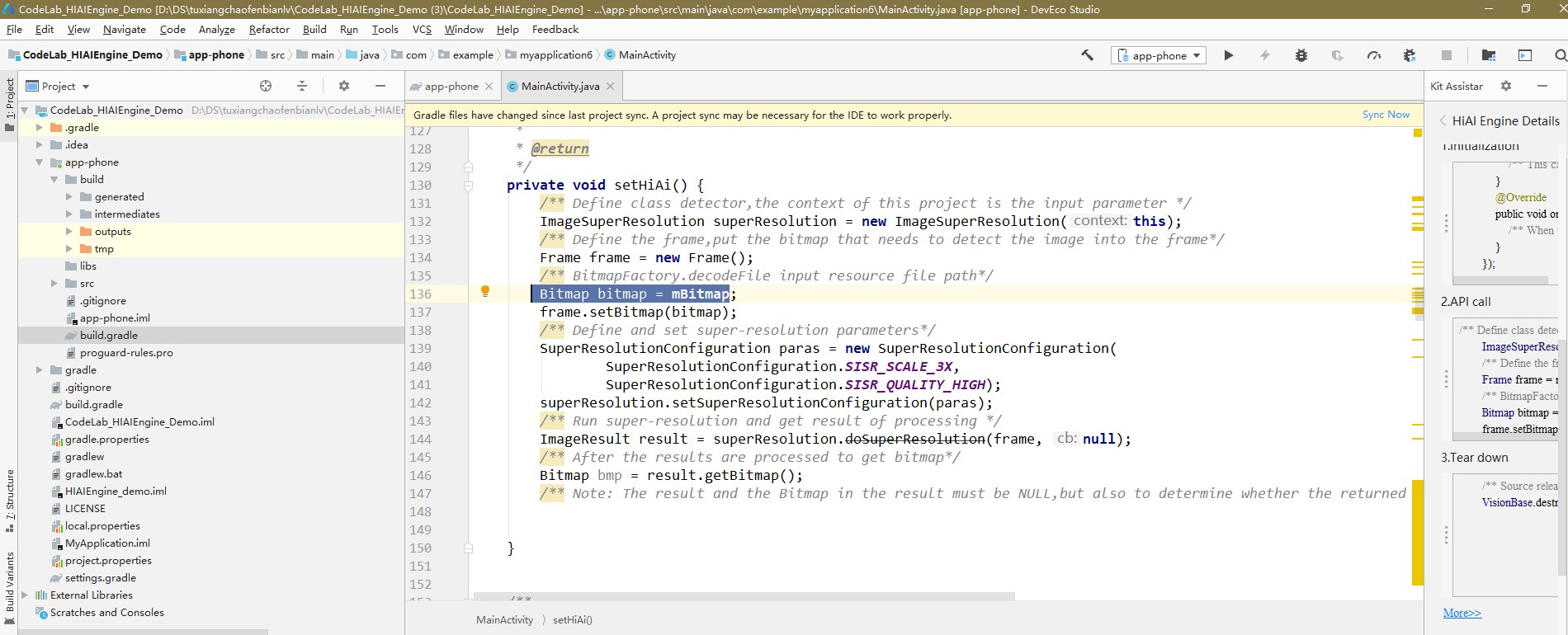This screenshot has height=635, width=1568.
Task: Open the Build menu
Action: click(314, 29)
